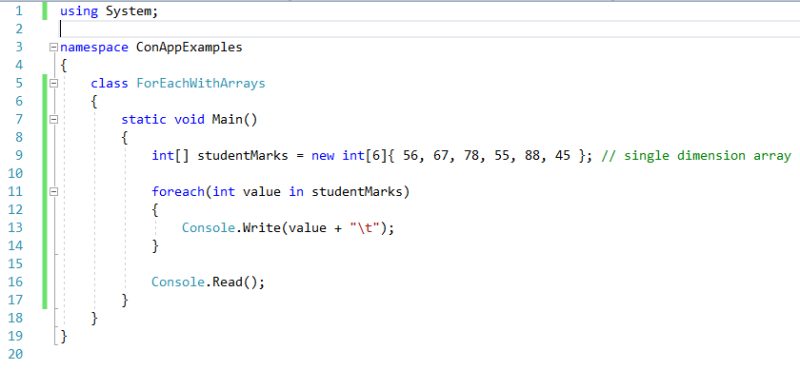Click the 'using' keyword on line 1
This screenshot has height=370, width=800.
click(x=79, y=12)
